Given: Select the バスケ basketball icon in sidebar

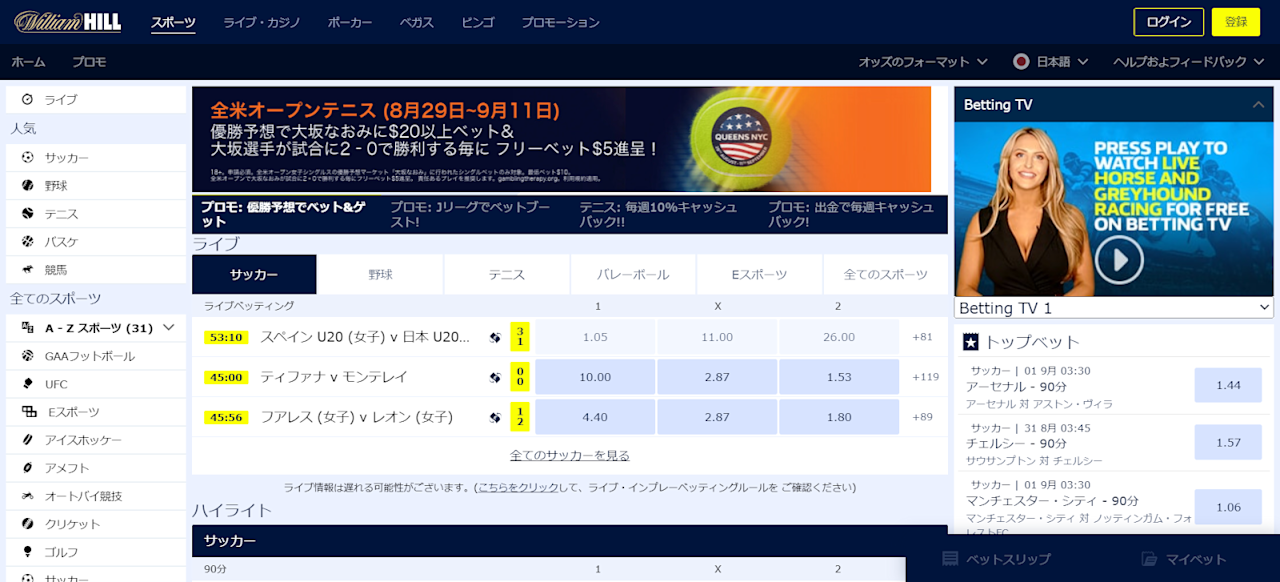Looking at the screenshot, I should [x=27, y=242].
